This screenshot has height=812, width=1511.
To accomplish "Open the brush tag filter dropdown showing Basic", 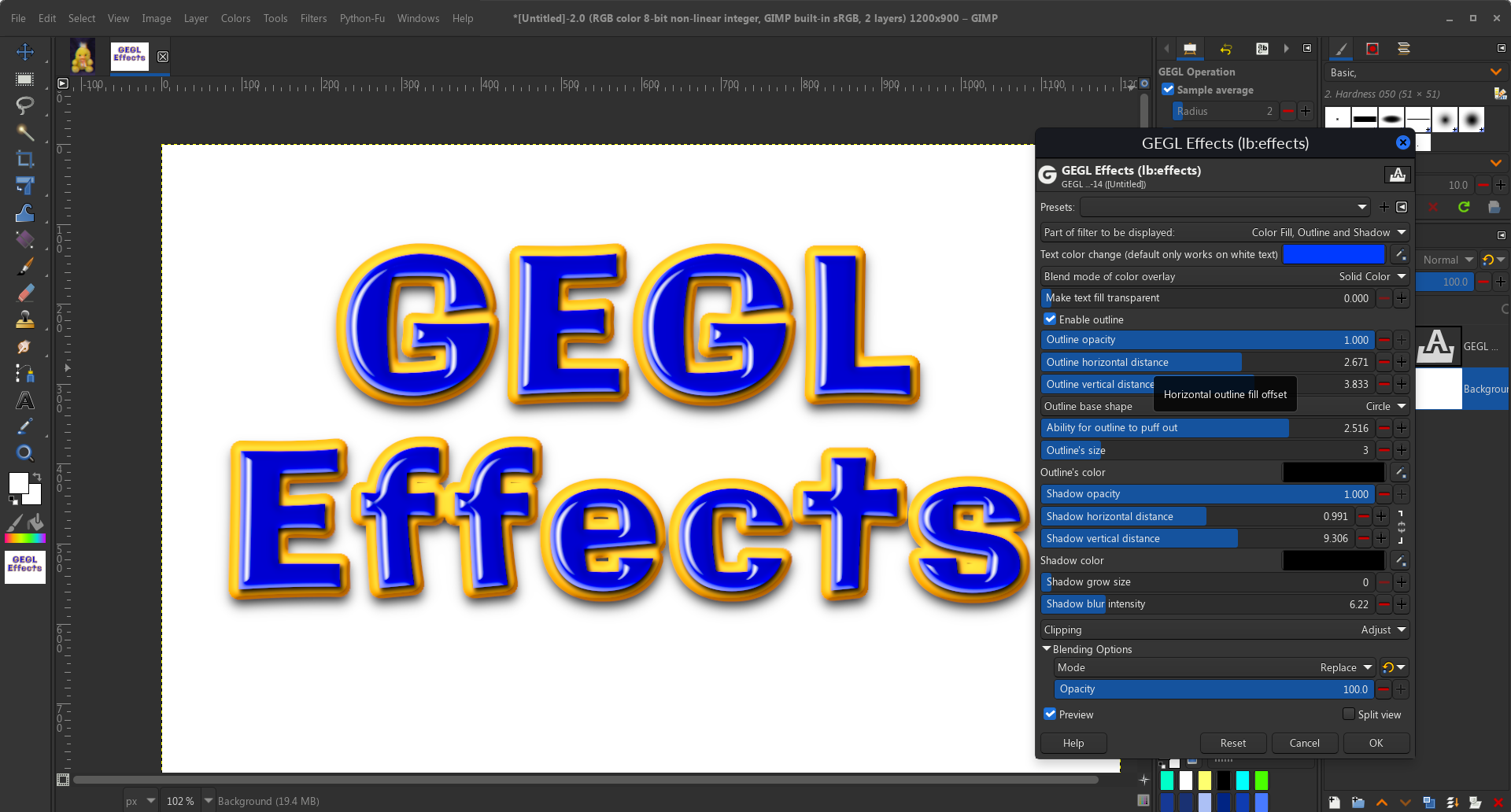I will click(1415, 72).
